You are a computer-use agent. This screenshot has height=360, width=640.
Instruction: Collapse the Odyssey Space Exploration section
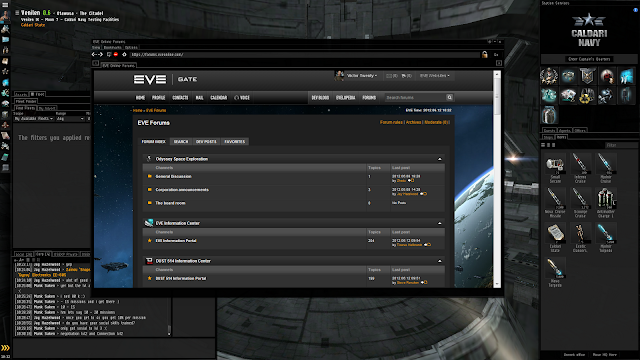click(x=440, y=159)
